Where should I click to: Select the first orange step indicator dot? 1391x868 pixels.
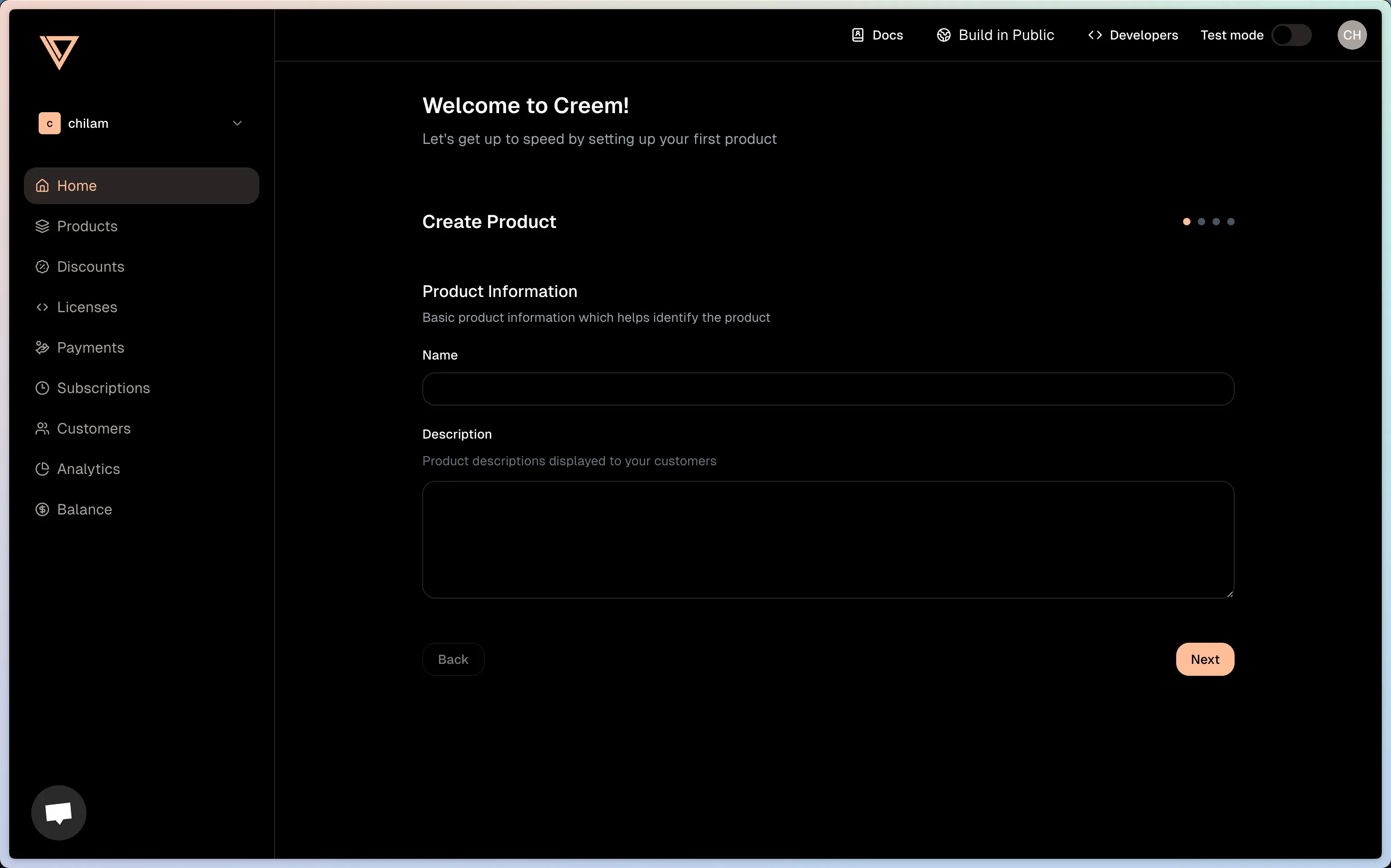pyautogui.click(x=1187, y=222)
